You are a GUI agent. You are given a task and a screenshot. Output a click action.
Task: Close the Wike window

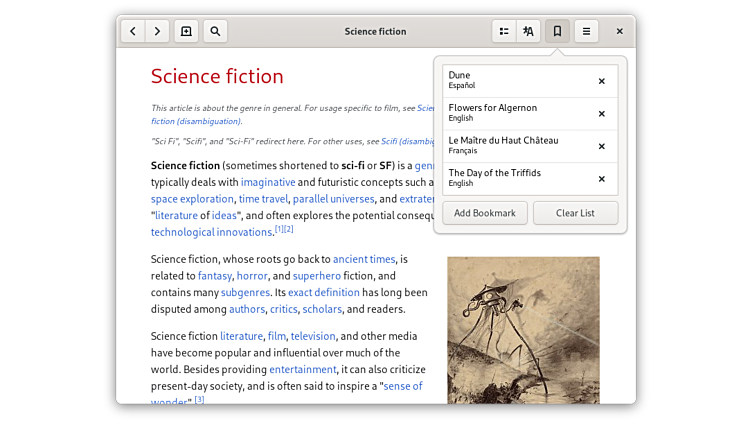point(620,31)
